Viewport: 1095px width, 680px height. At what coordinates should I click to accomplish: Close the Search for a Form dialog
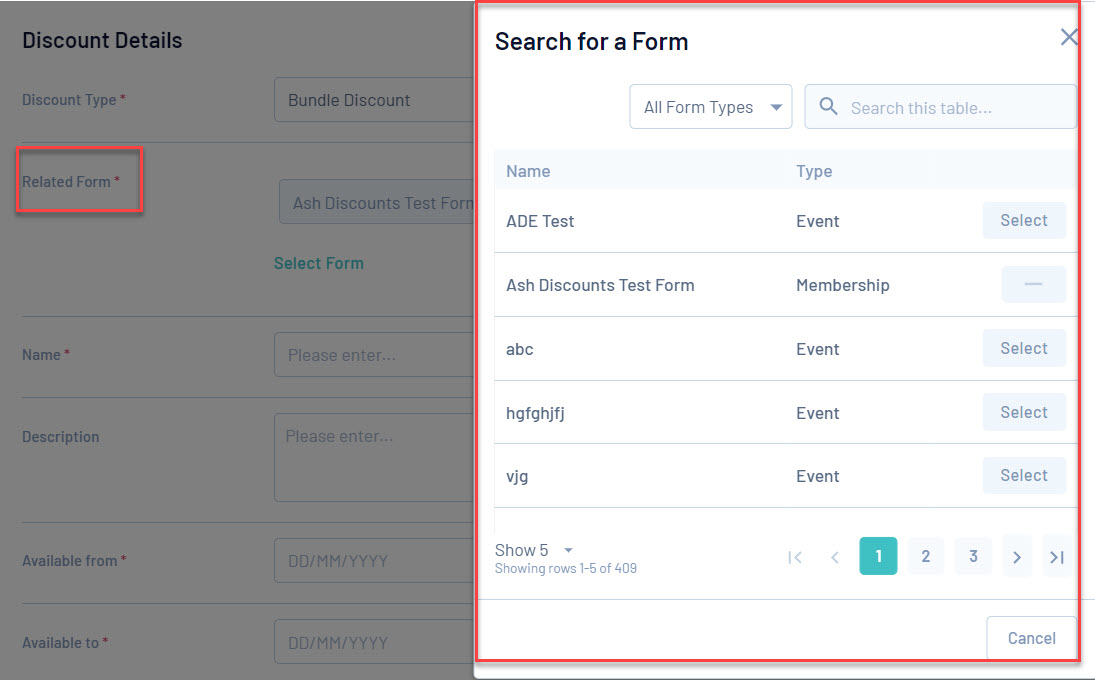pyautogui.click(x=1068, y=38)
